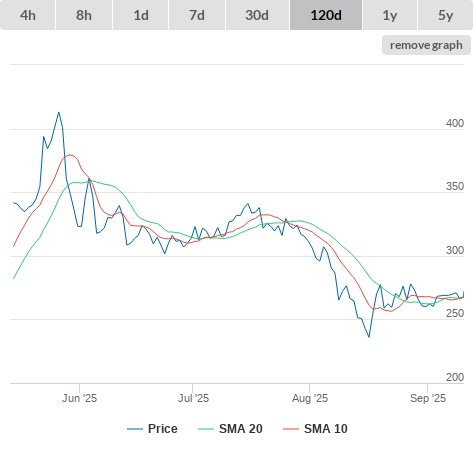View the 5y price range
The image size is (474, 455).
coord(445,15)
